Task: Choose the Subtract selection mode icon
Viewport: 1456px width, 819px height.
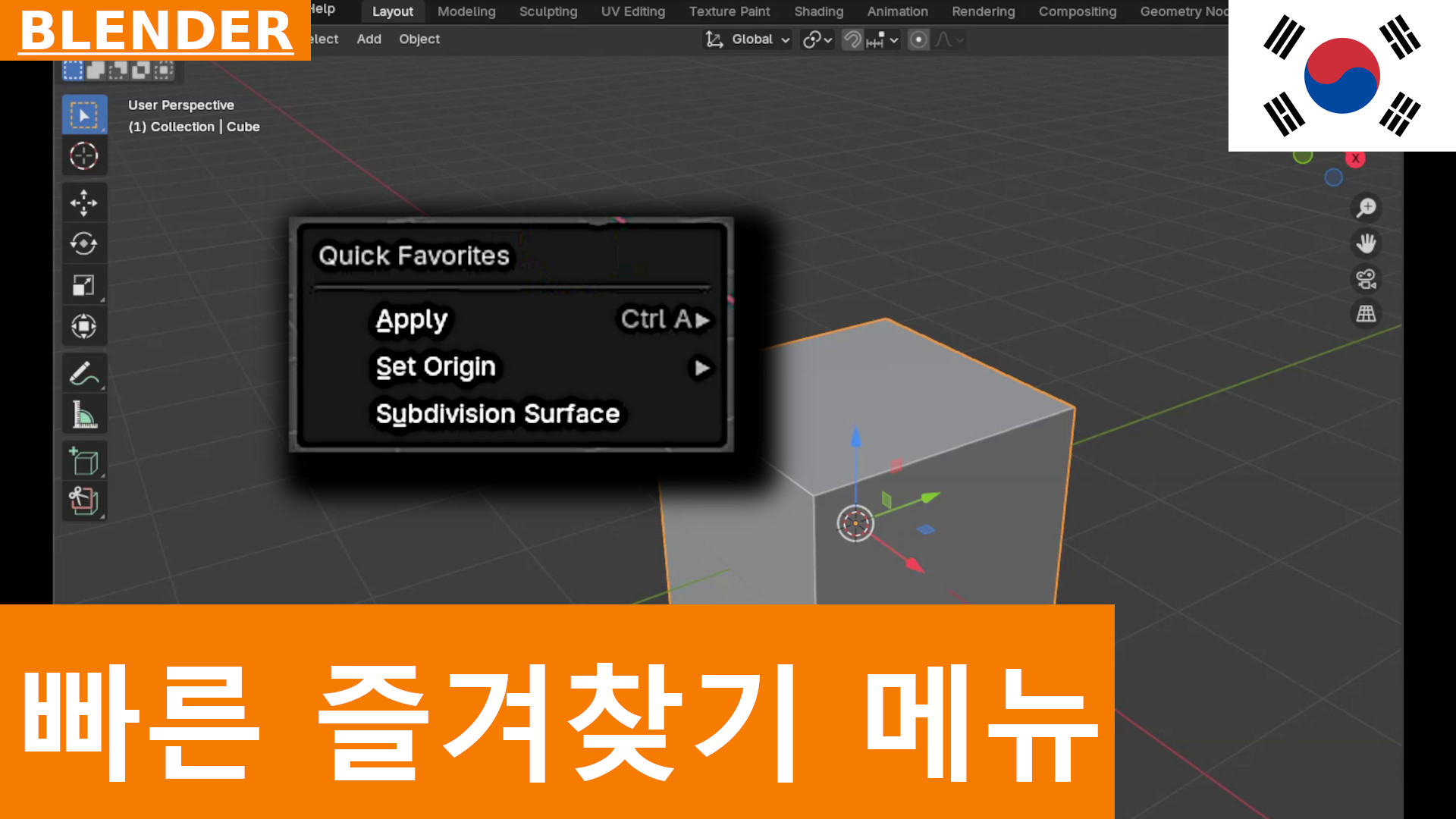Action: coord(118,71)
